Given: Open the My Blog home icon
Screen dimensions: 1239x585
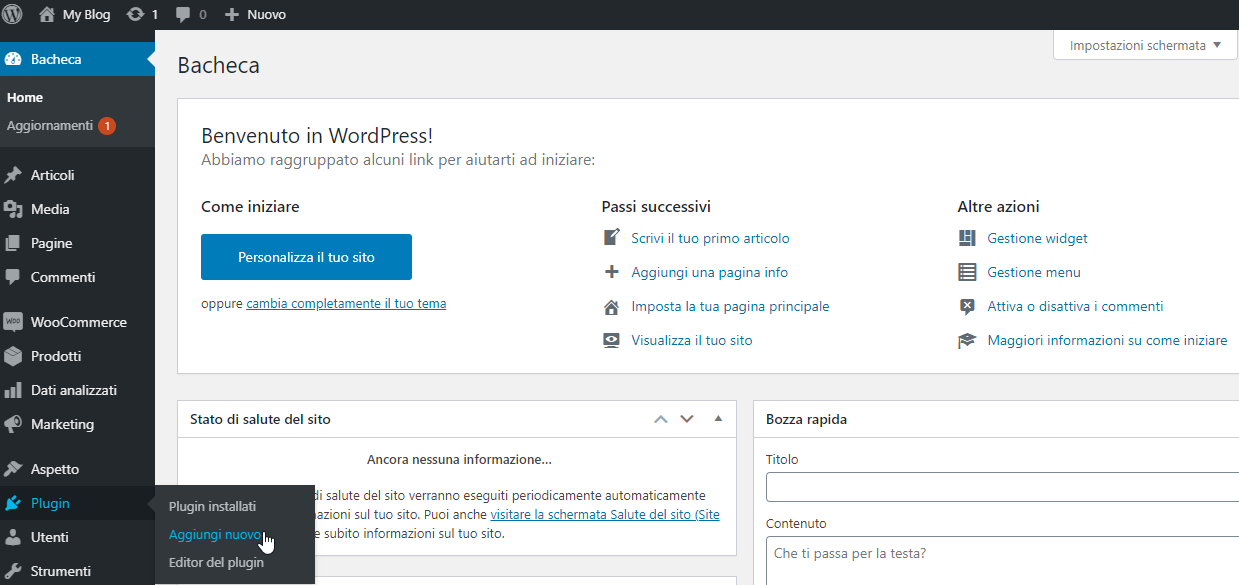Looking at the screenshot, I should (46, 14).
